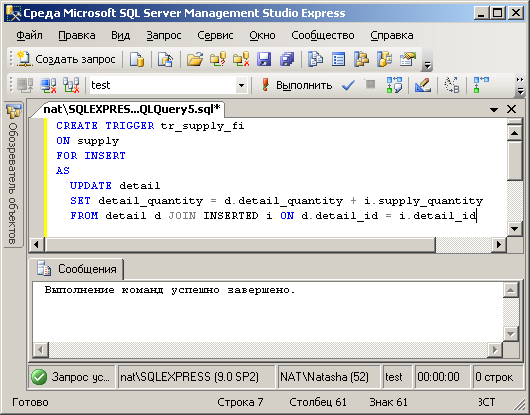Click Столбец 61 in bottom status bar
The height and width of the screenshot is (415, 530).
click(318, 402)
